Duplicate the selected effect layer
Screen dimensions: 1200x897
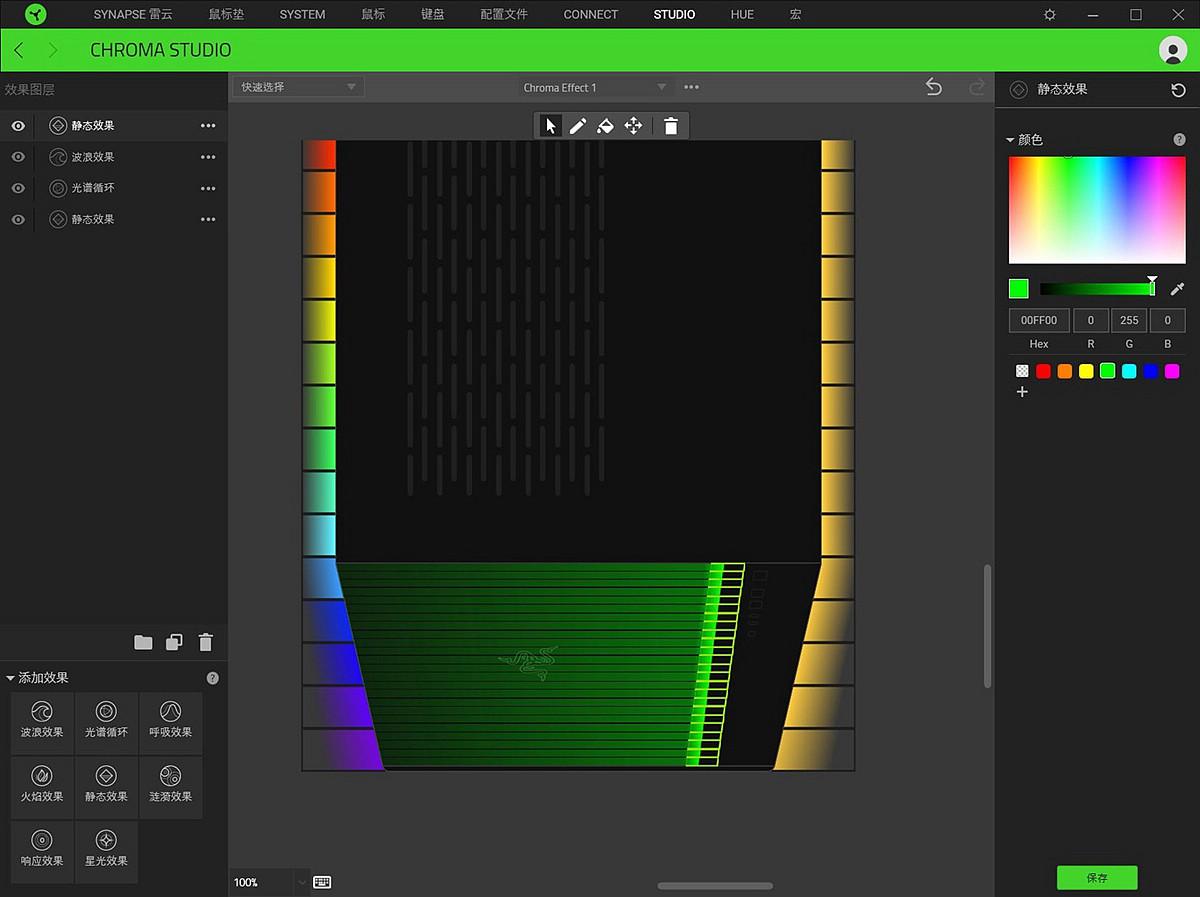174,642
